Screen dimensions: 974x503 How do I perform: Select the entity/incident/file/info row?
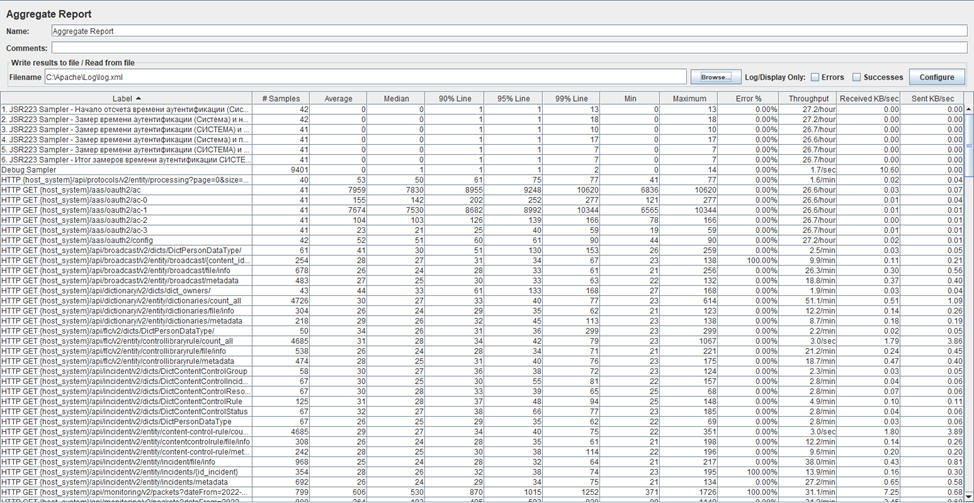483,461
